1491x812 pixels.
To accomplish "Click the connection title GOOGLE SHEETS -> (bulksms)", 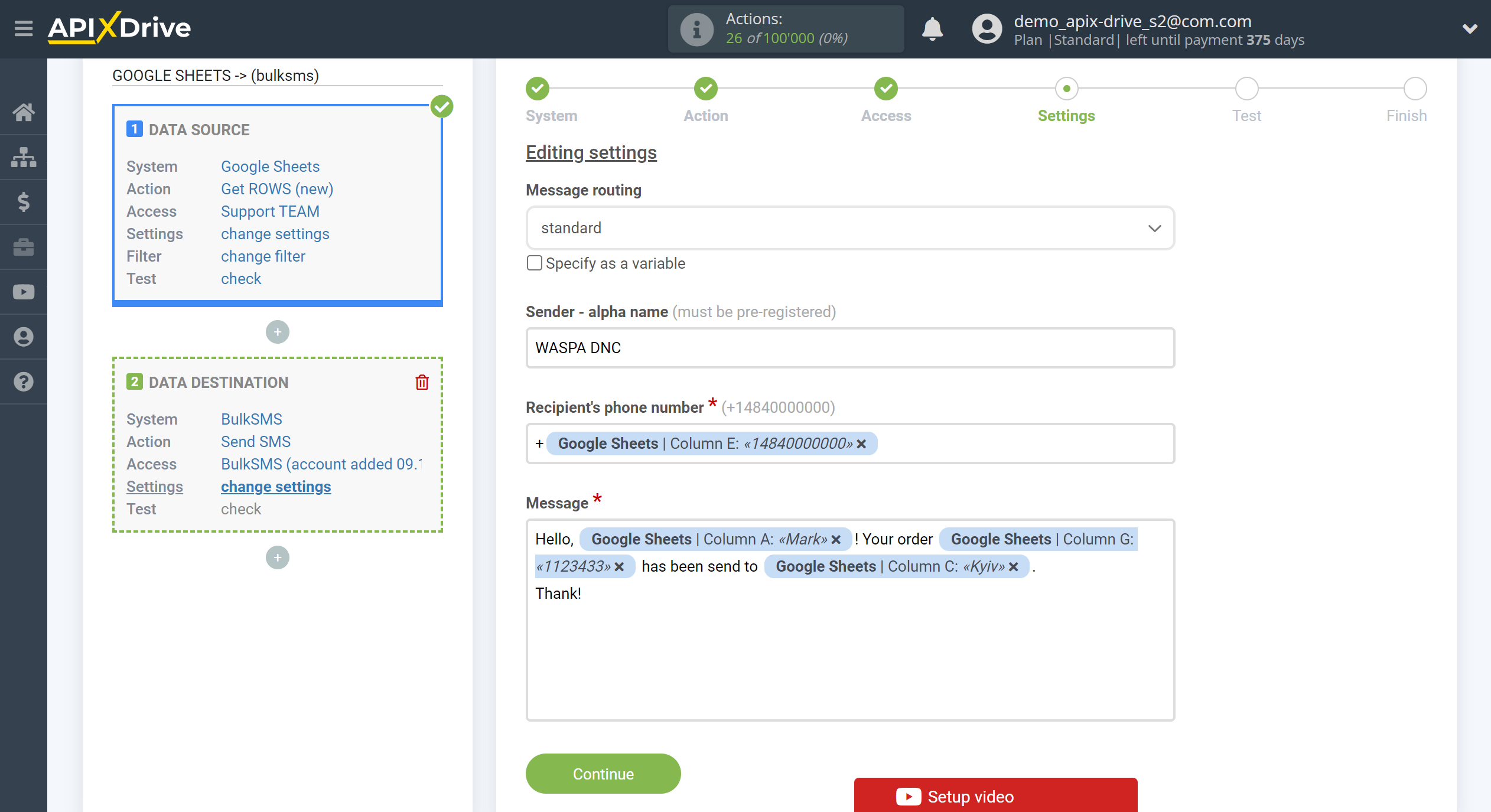I will (x=216, y=76).
